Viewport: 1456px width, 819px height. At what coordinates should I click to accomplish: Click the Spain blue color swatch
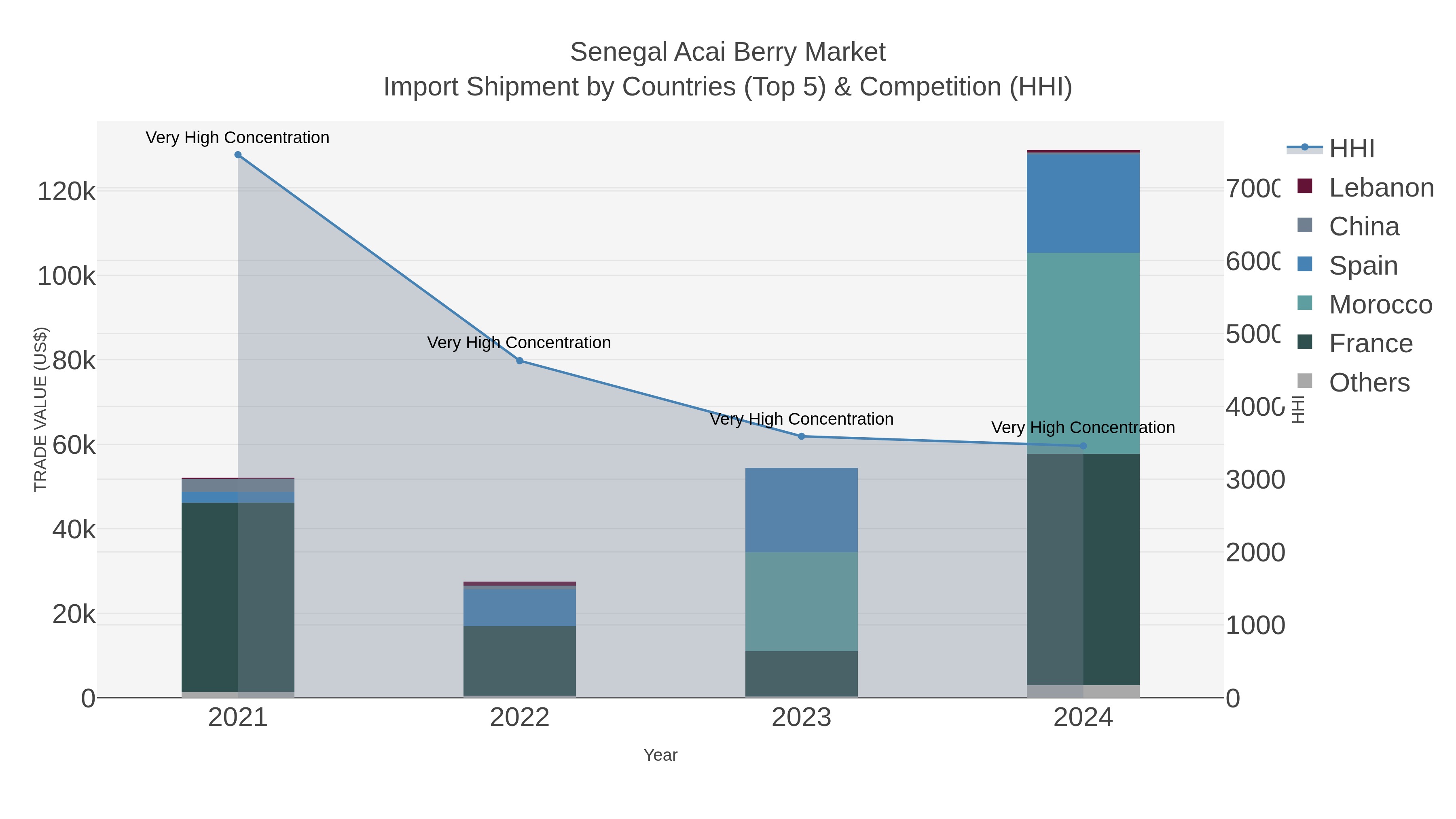pyautogui.click(x=1304, y=264)
